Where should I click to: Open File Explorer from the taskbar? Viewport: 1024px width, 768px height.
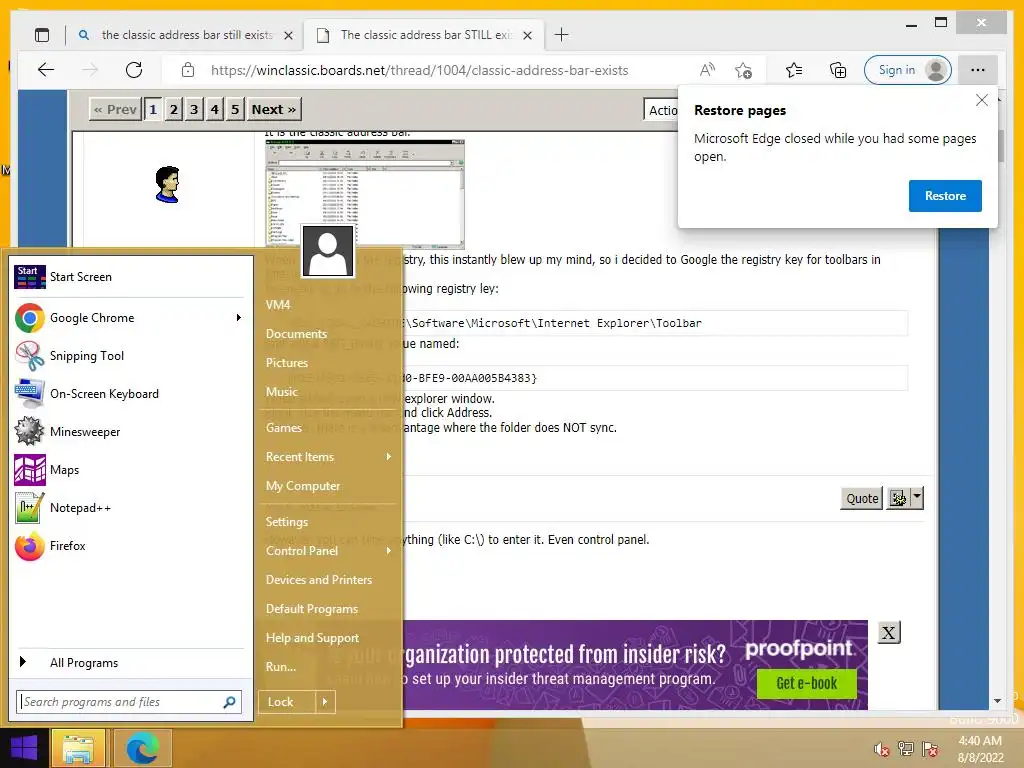78,748
